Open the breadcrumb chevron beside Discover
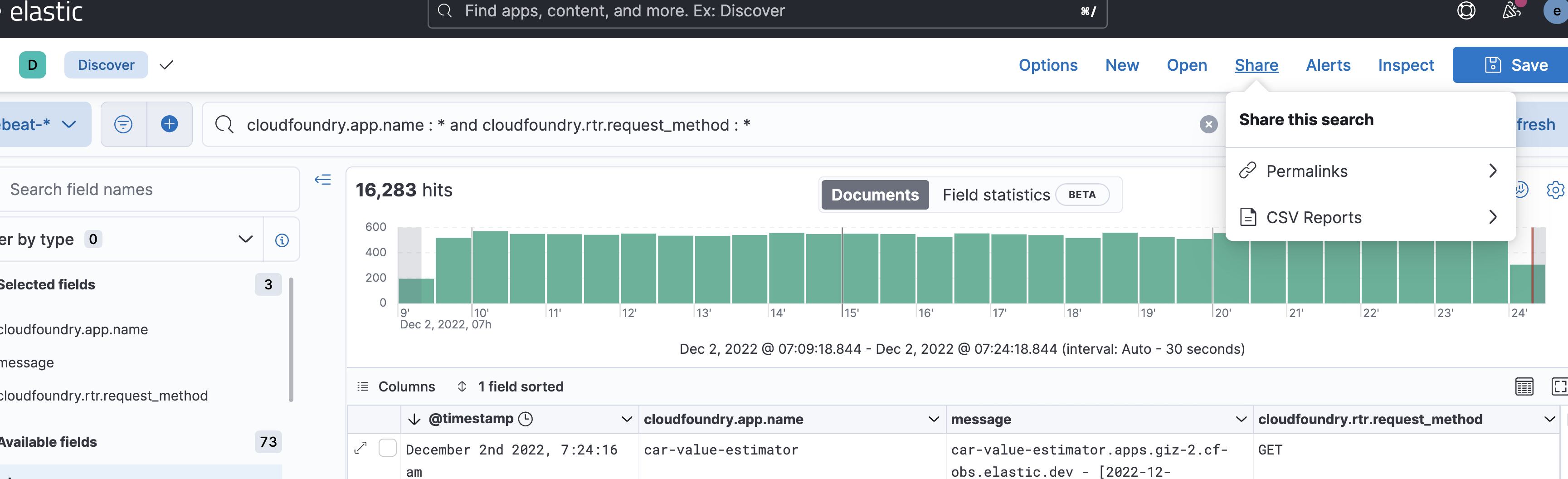Viewport: 1568px width, 479px height. pos(166,64)
